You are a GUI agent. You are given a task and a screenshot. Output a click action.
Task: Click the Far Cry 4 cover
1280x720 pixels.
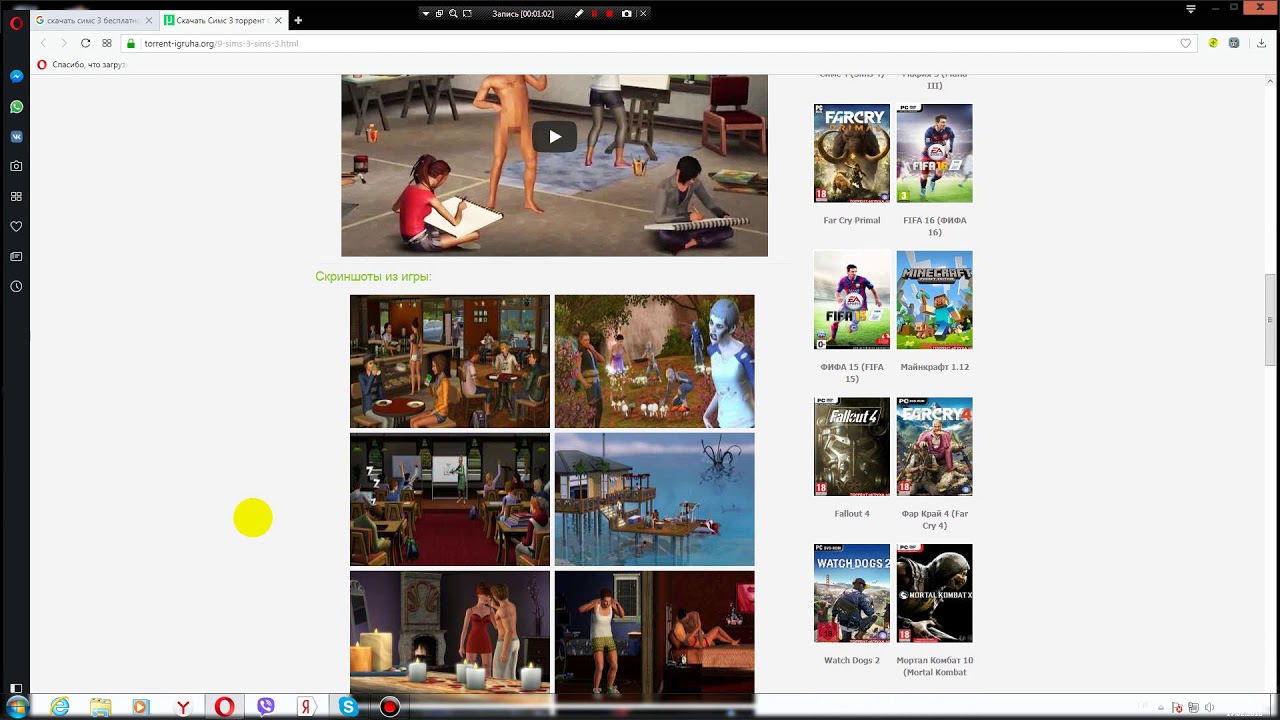click(934, 447)
